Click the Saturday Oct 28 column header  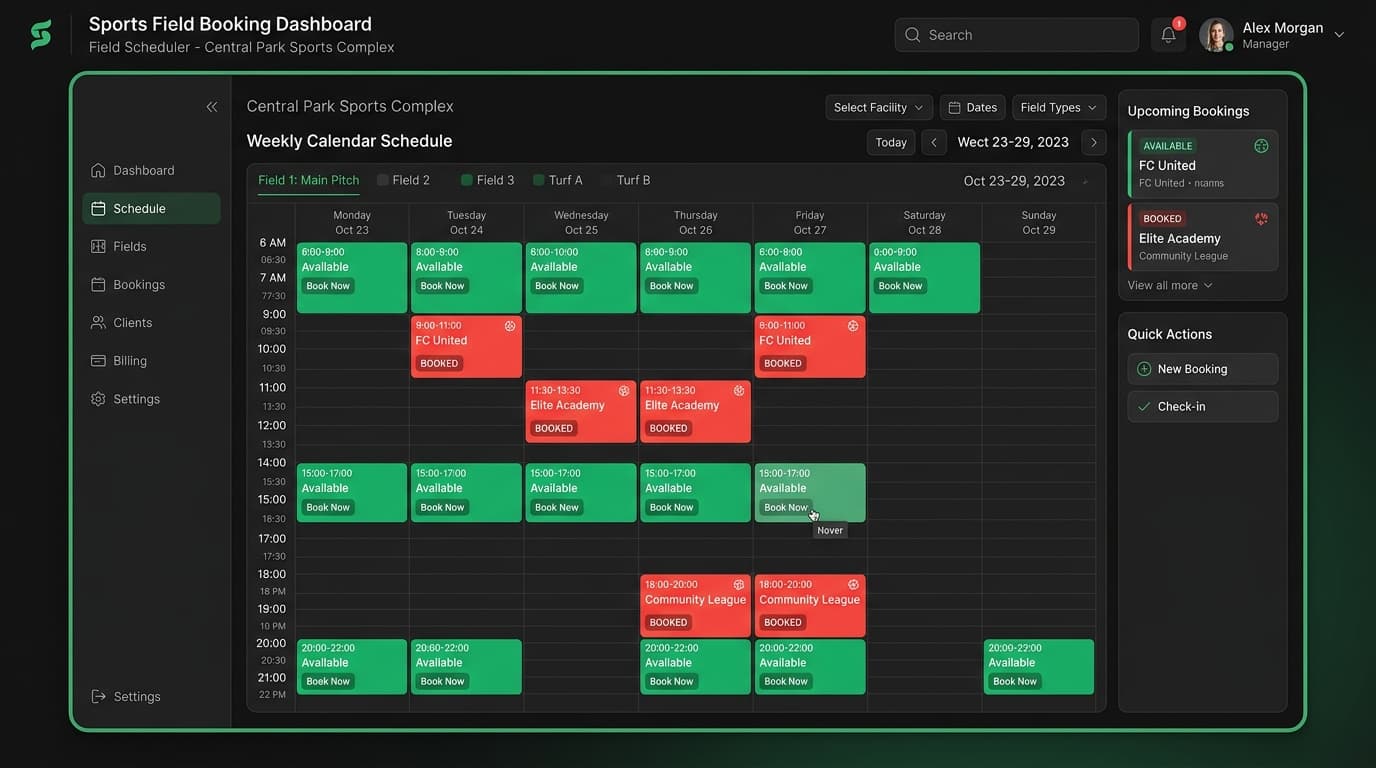click(925, 222)
